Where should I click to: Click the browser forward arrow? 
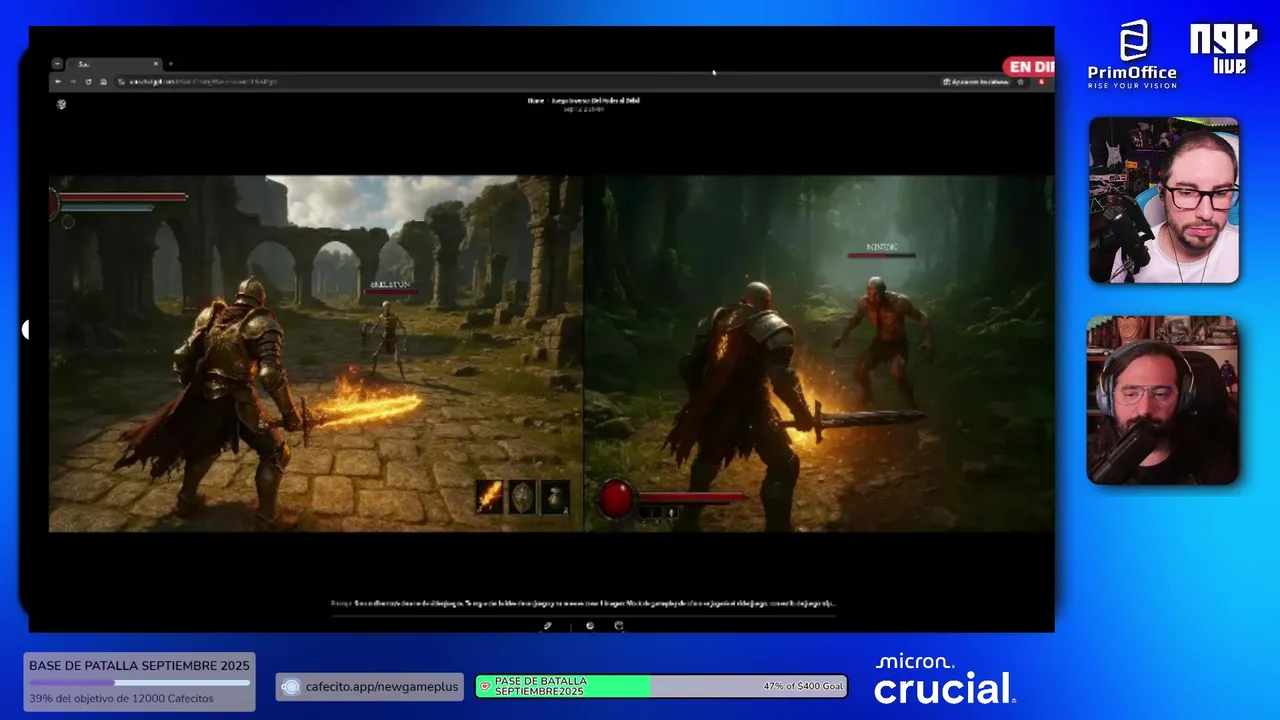click(73, 82)
